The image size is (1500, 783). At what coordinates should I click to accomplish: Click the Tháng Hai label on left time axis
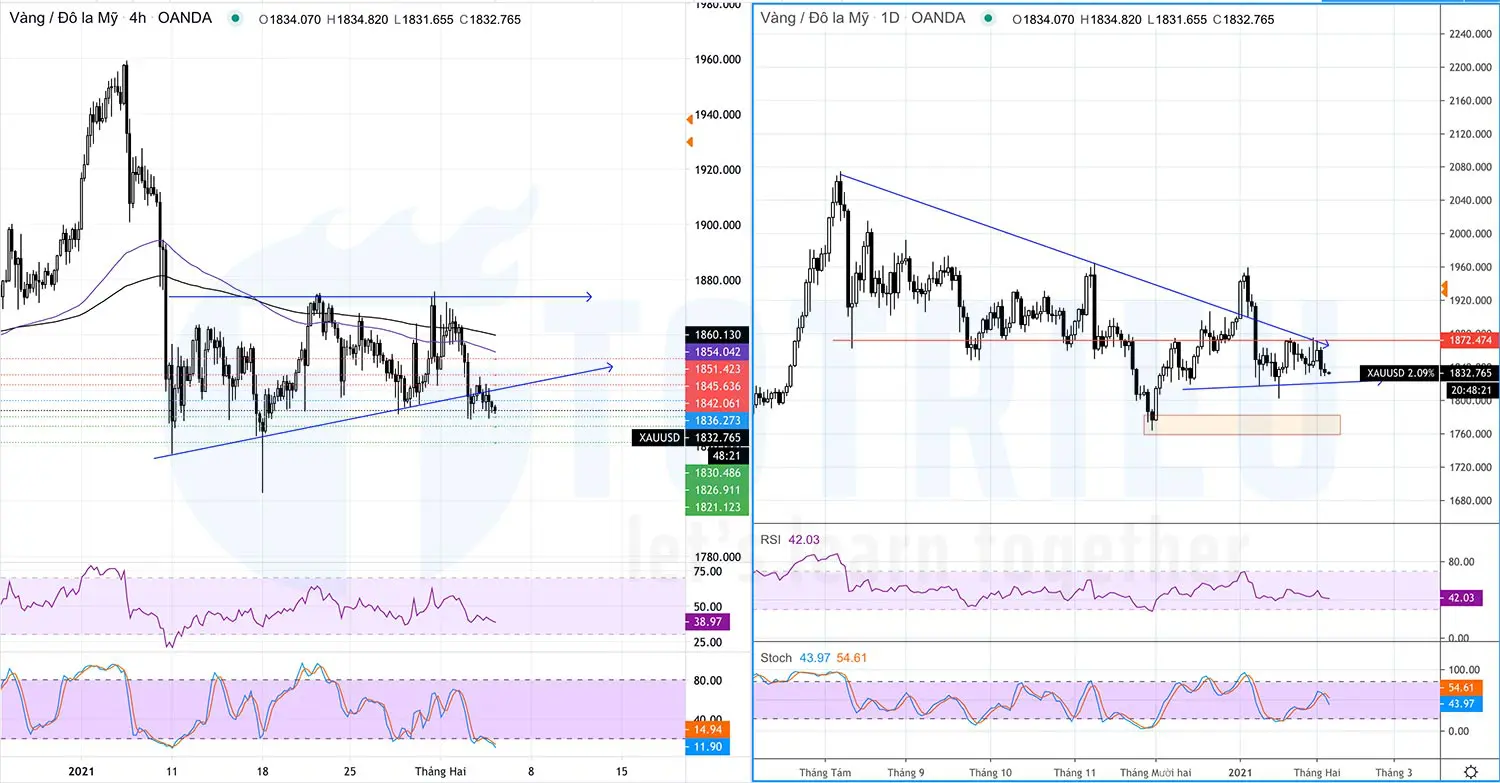tap(440, 771)
